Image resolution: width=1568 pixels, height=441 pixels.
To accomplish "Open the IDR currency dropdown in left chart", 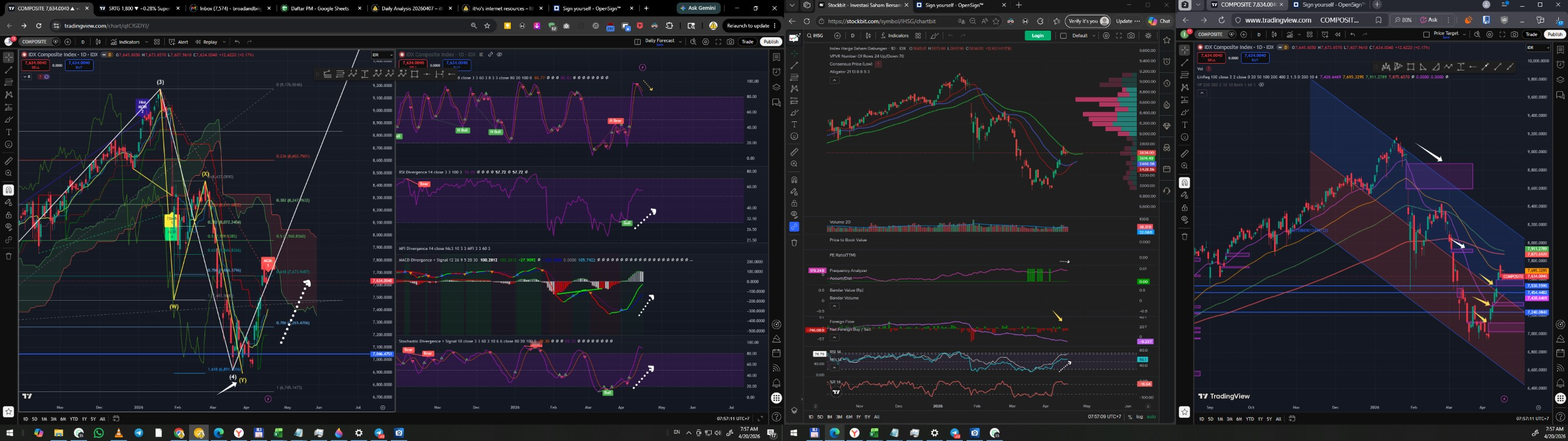I will [x=383, y=55].
